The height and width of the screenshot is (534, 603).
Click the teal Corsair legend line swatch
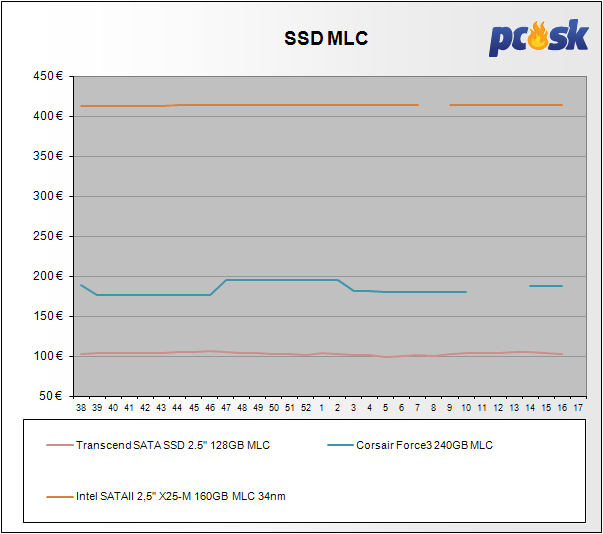point(340,445)
